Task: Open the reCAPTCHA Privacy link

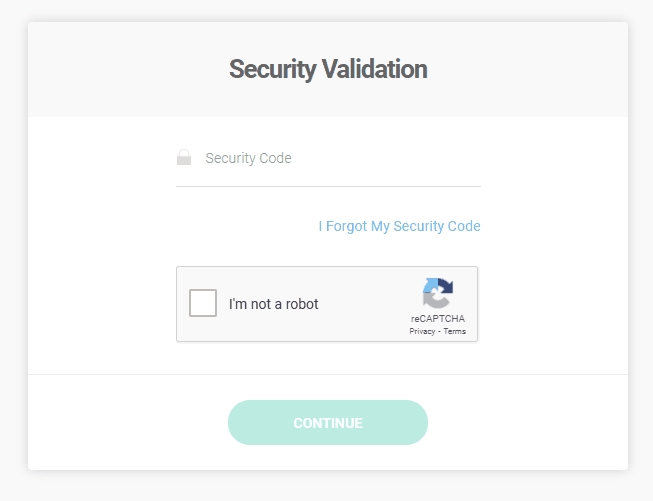Action: [x=422, y=331]
